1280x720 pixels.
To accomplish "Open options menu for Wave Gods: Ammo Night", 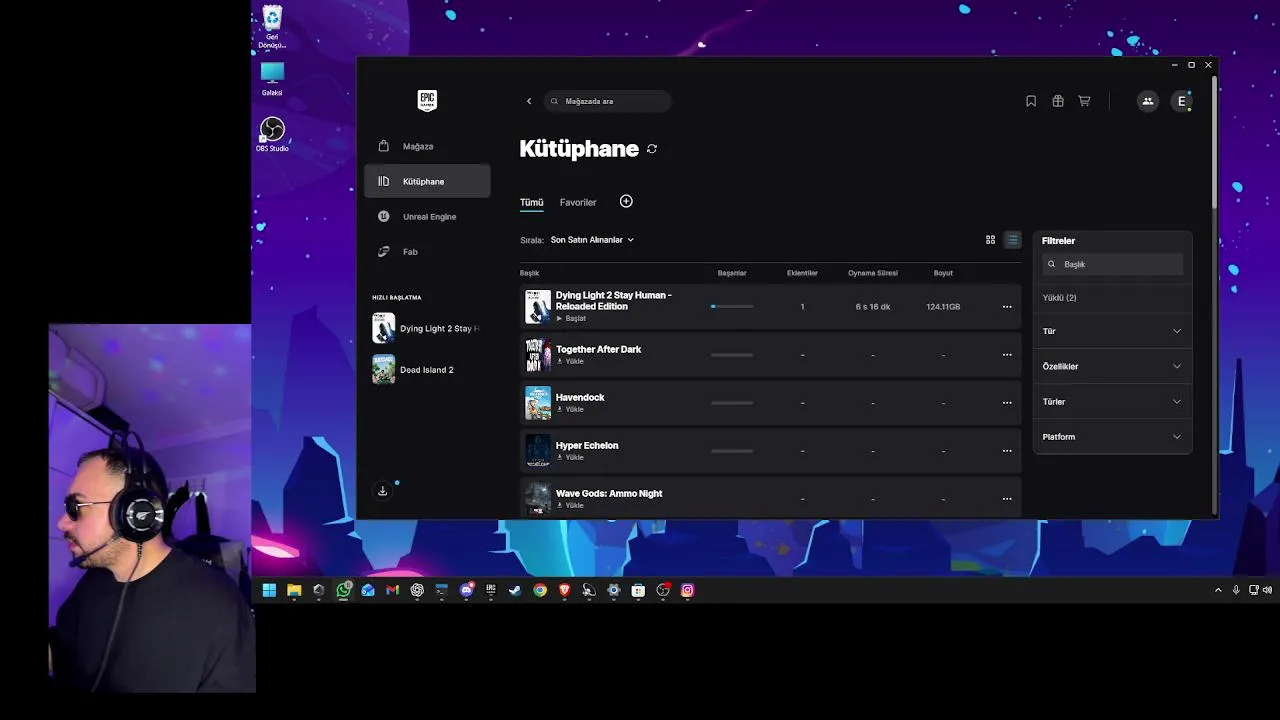I will pos(1007,499).
